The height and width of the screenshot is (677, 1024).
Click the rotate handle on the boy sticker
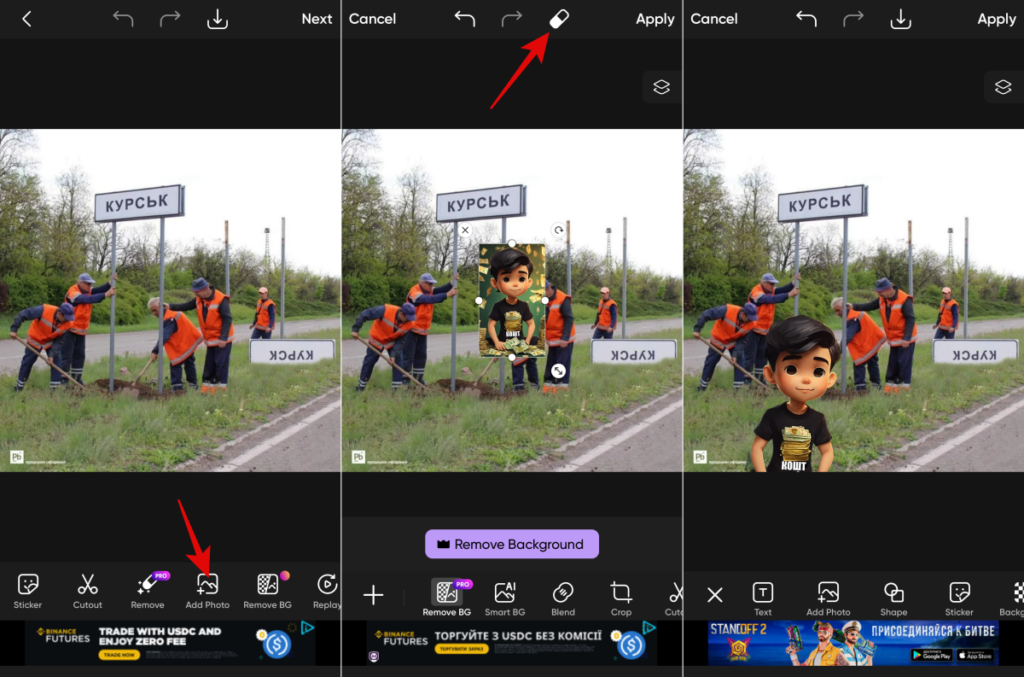[559, 230]
